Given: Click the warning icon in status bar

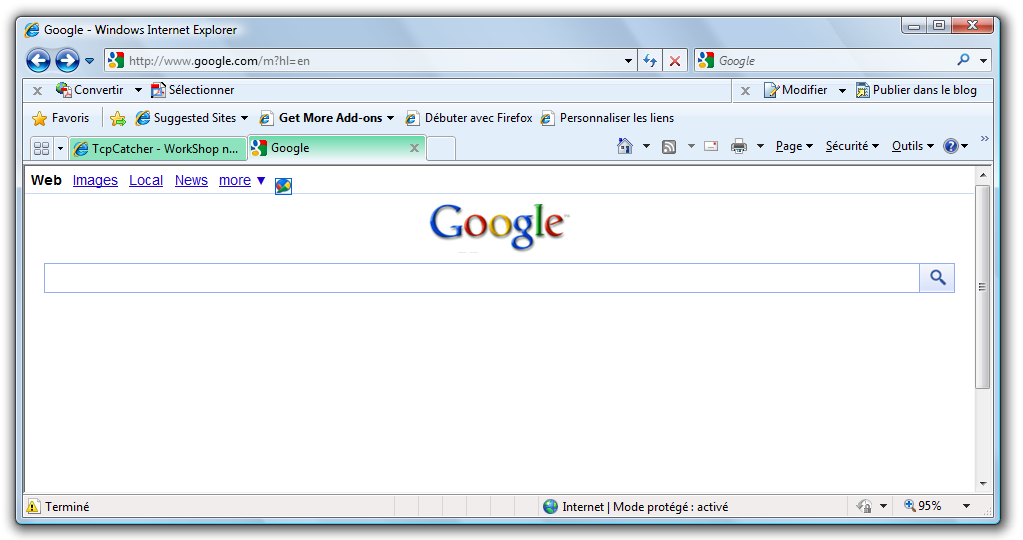Looking at the screenshot, I should [x=33, y=506].
